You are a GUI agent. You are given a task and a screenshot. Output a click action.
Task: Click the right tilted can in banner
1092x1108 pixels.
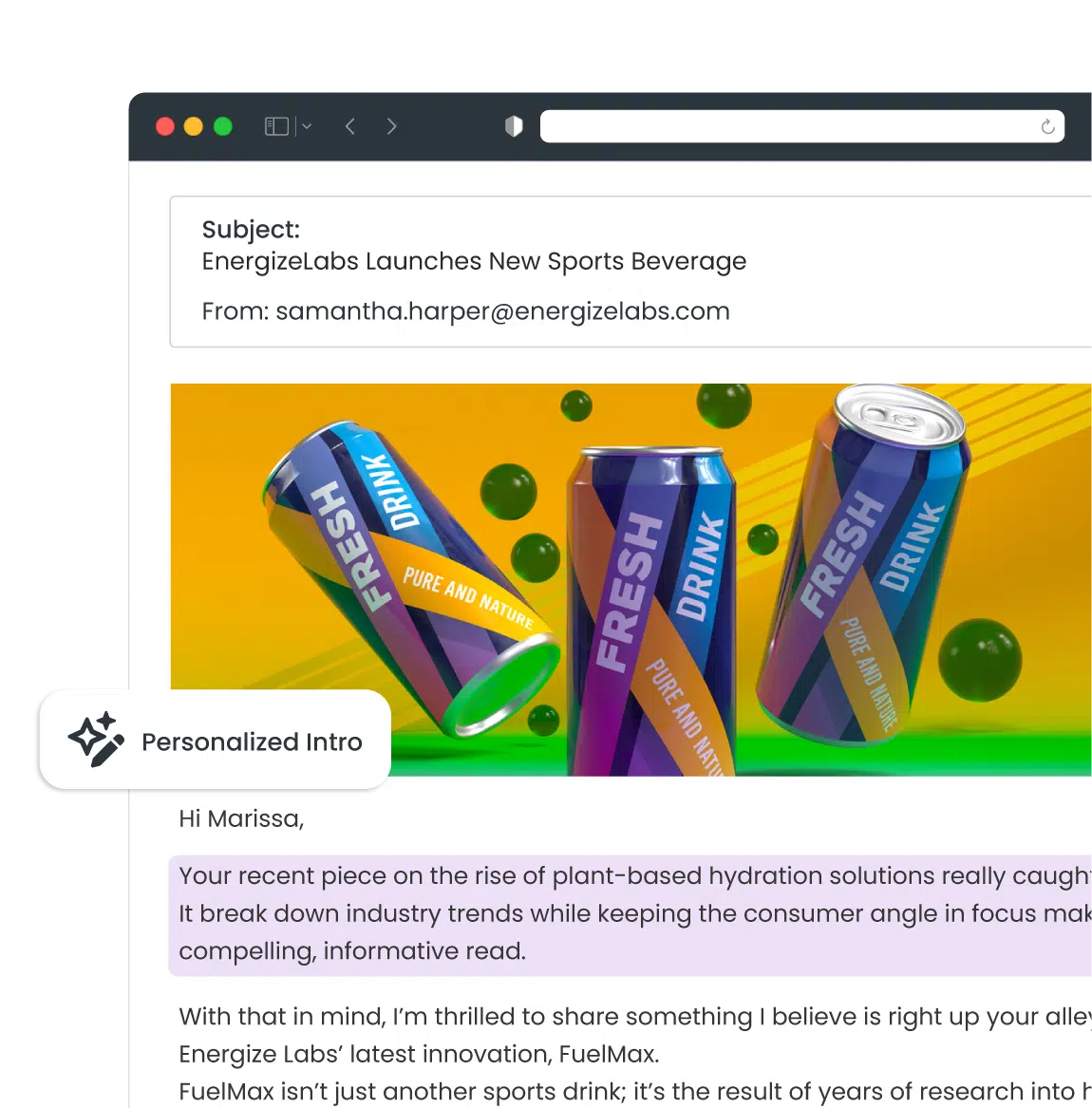click(864, 564)
